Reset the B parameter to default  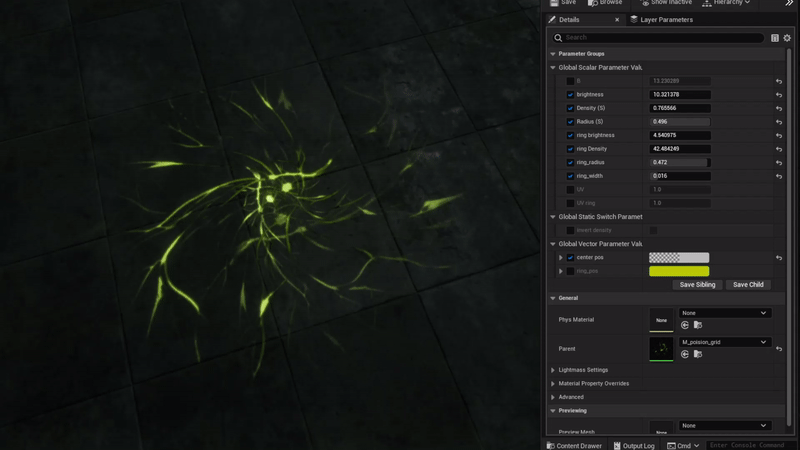pyautogui.click(x=779, y=81)
